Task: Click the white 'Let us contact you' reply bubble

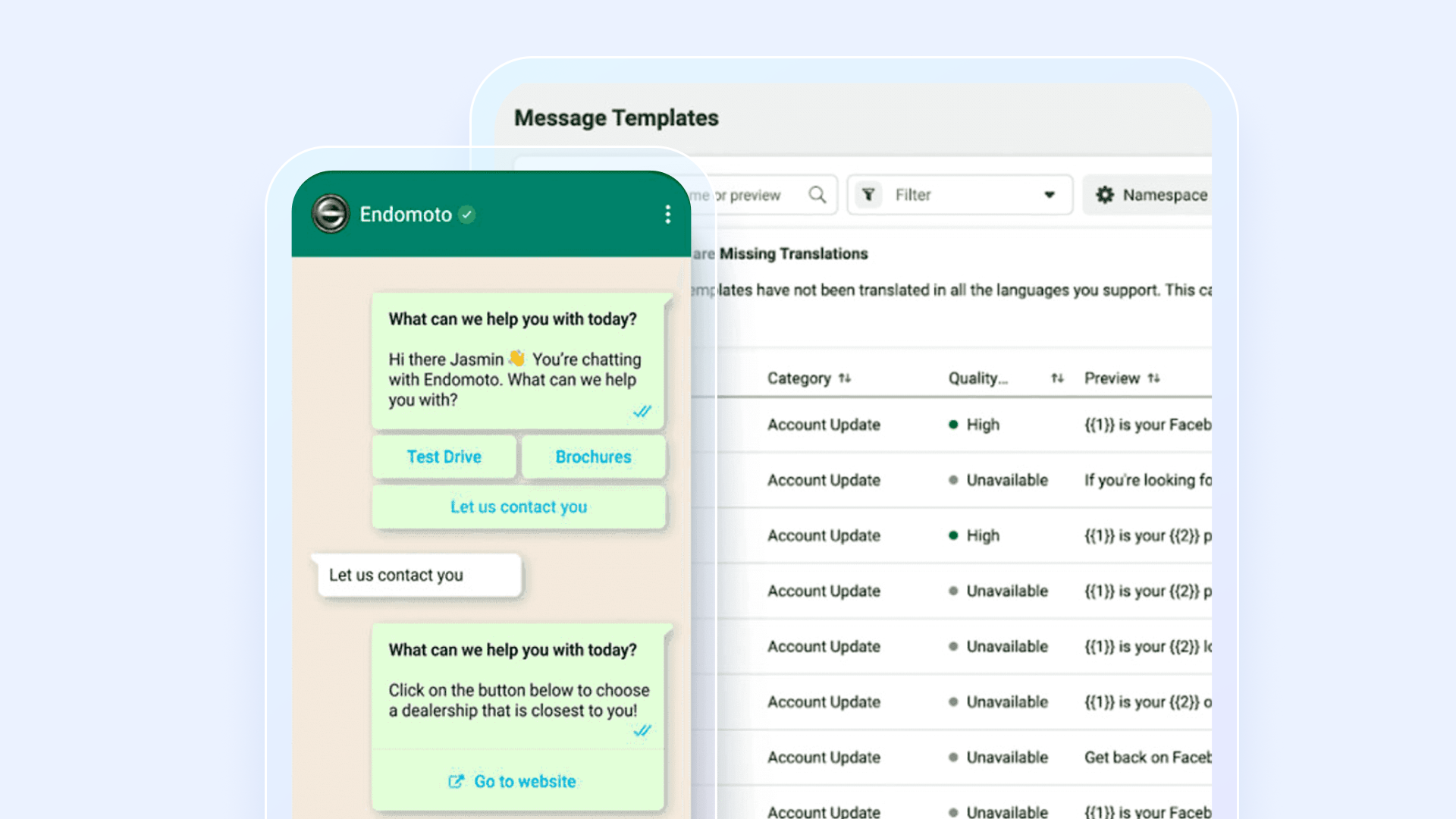Action: 419,575
